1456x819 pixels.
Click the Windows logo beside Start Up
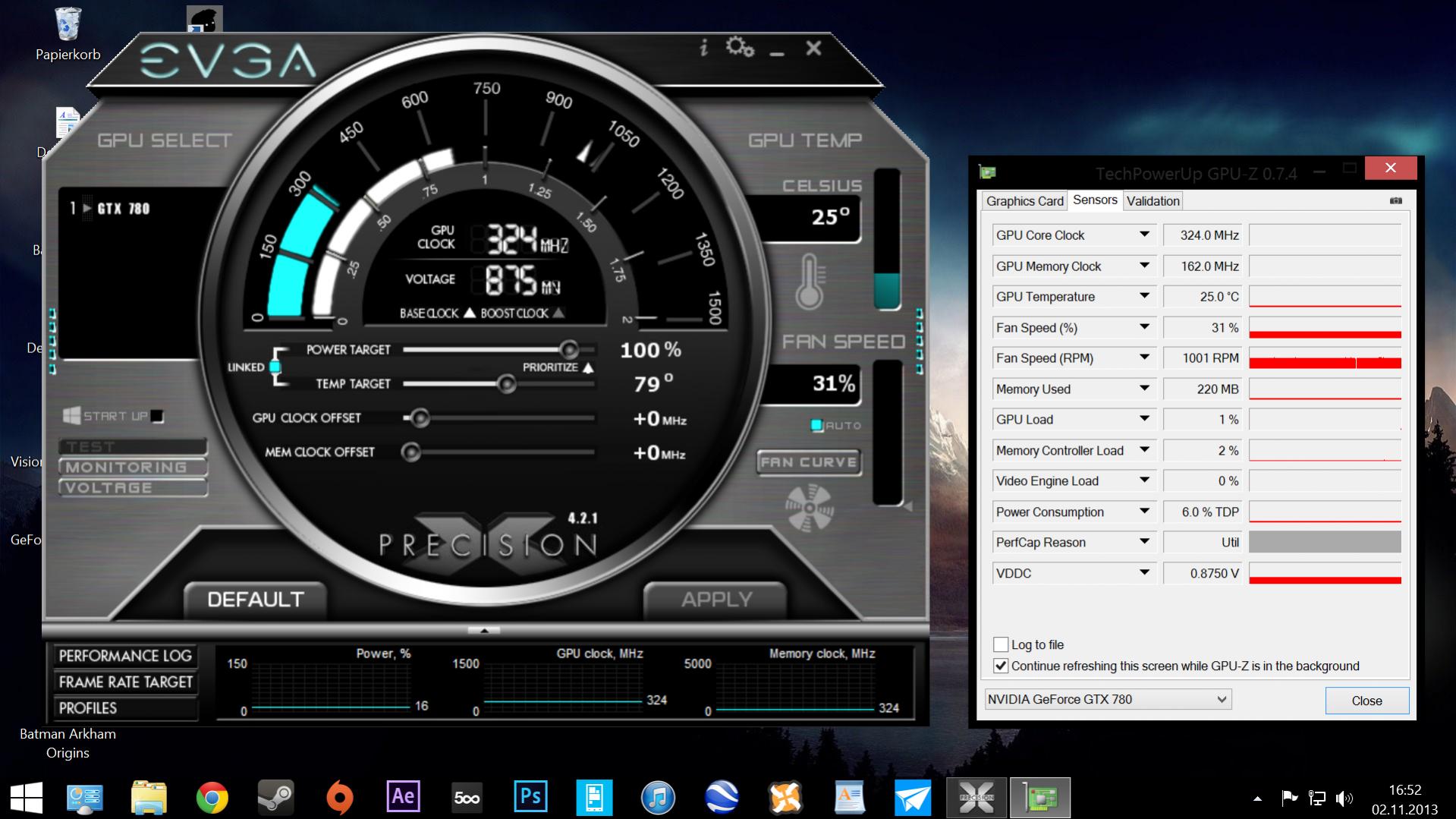pos(71,416)
